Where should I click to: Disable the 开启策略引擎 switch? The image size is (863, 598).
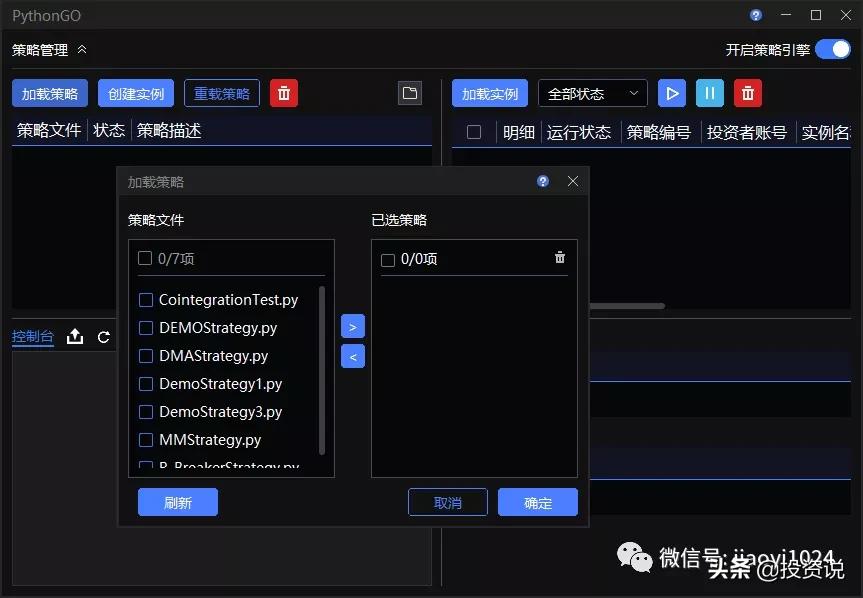(833, 47)
